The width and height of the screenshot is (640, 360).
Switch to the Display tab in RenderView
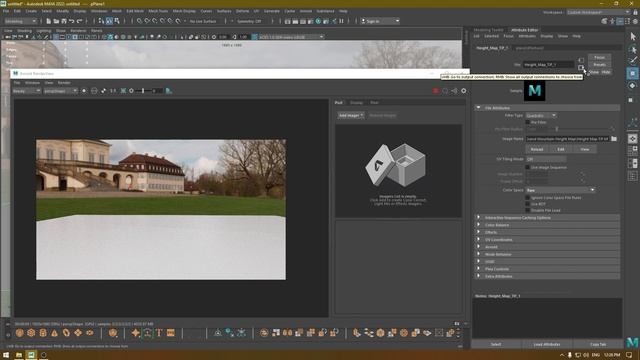(356, 103)
